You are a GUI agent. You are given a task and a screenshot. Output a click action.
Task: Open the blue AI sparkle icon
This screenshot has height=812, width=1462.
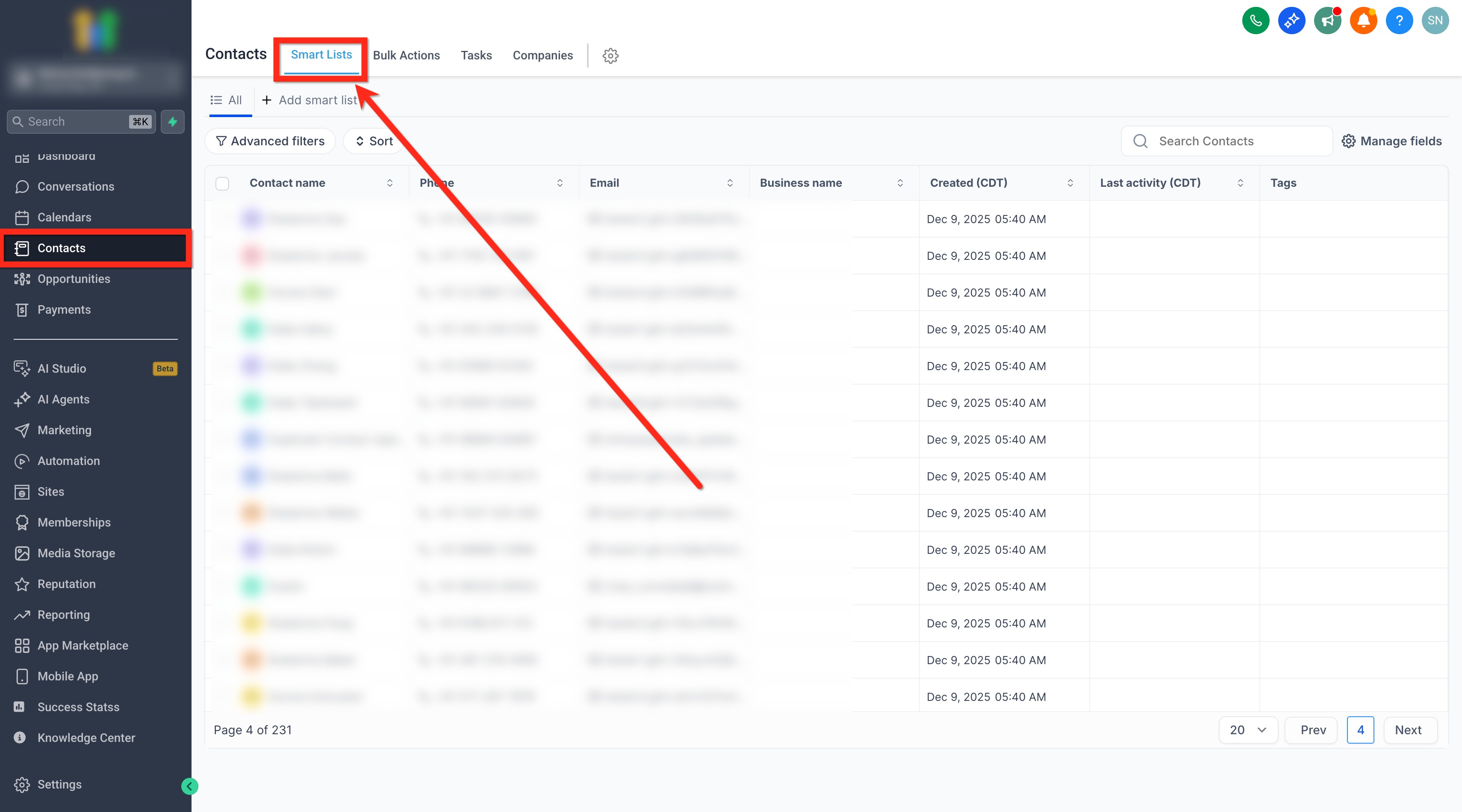(1291, 21)
